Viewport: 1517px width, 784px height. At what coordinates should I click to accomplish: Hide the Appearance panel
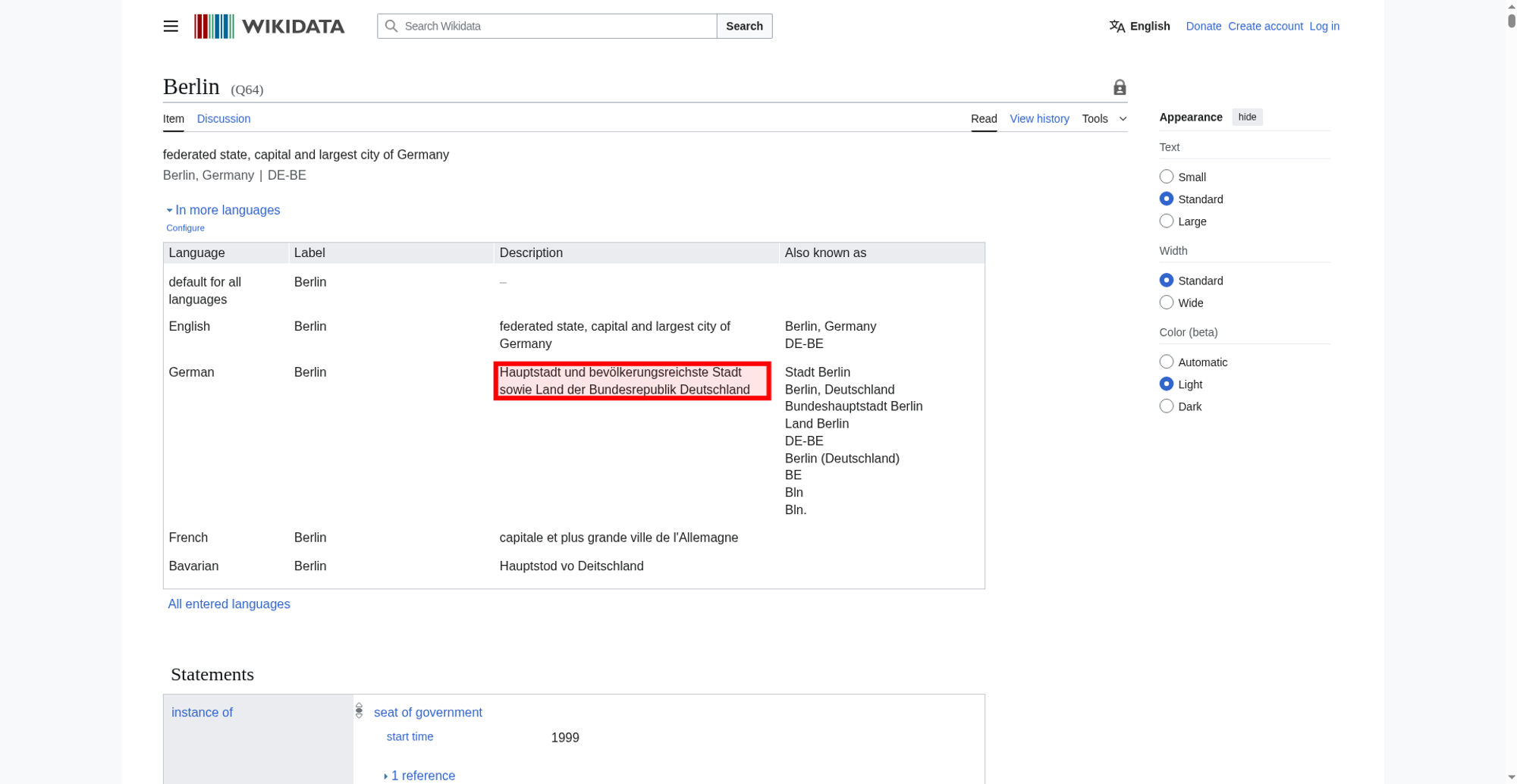1247,117
